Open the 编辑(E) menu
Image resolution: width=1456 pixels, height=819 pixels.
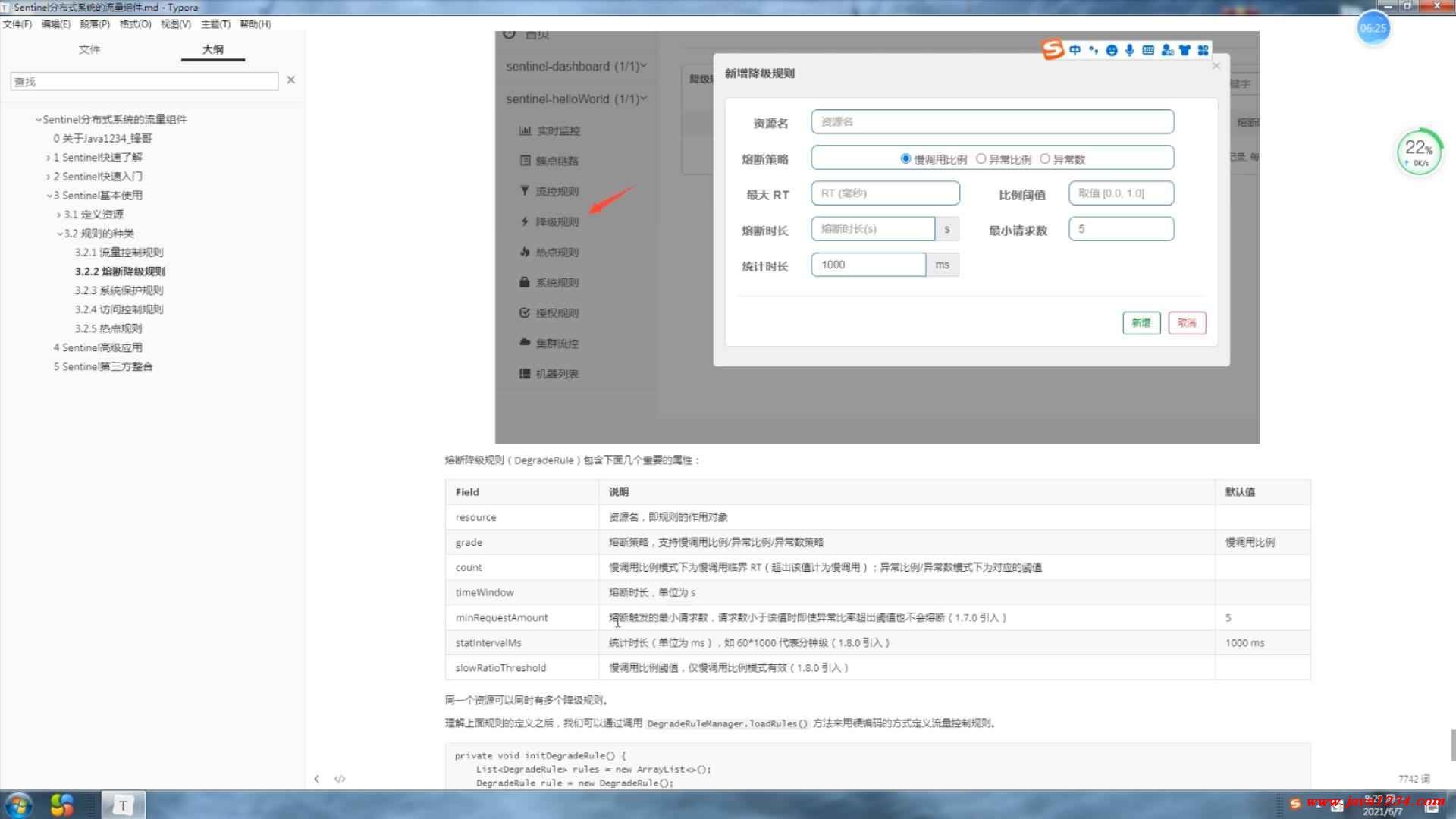coord(56,24)
